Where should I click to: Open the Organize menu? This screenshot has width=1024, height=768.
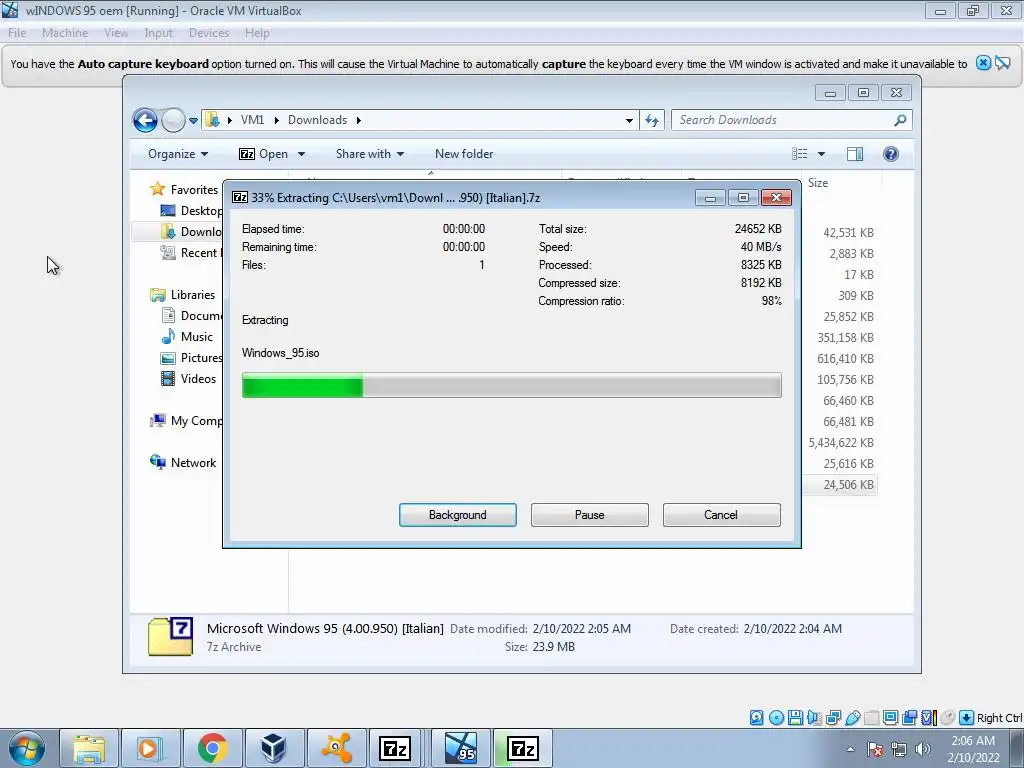178,154
